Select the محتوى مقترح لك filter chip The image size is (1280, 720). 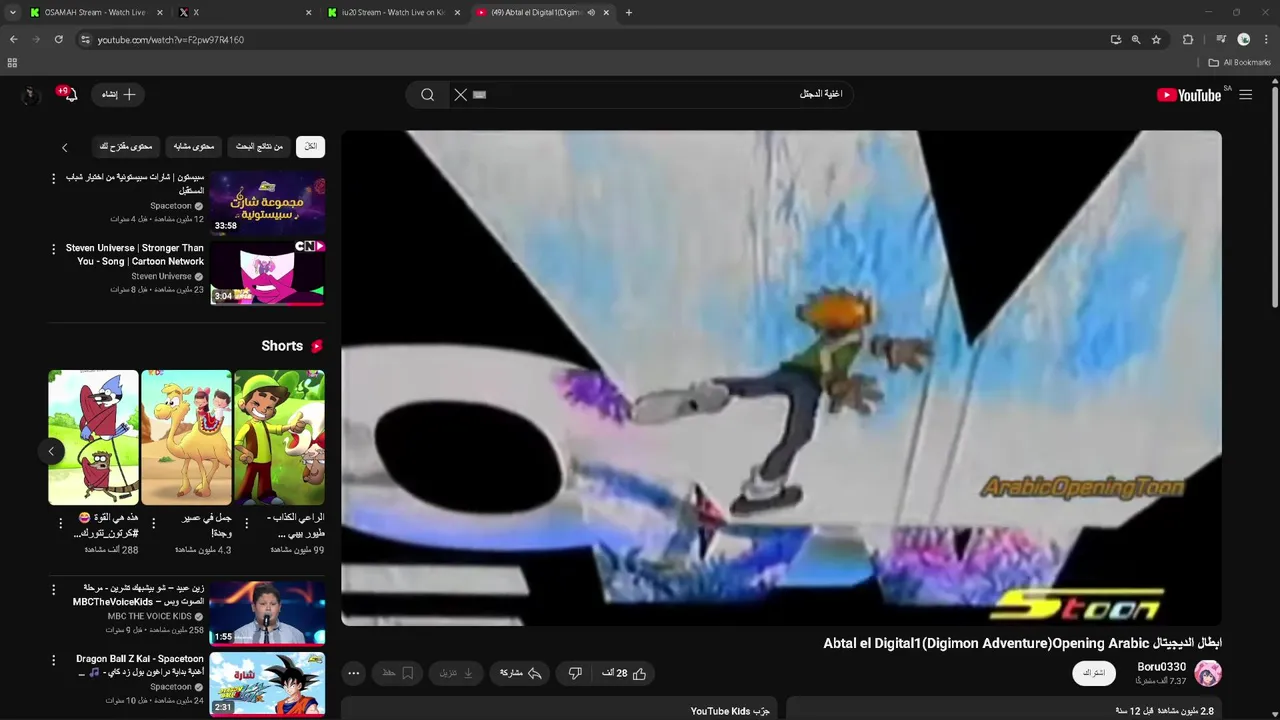pyautogui.click(x=126, y=146)
